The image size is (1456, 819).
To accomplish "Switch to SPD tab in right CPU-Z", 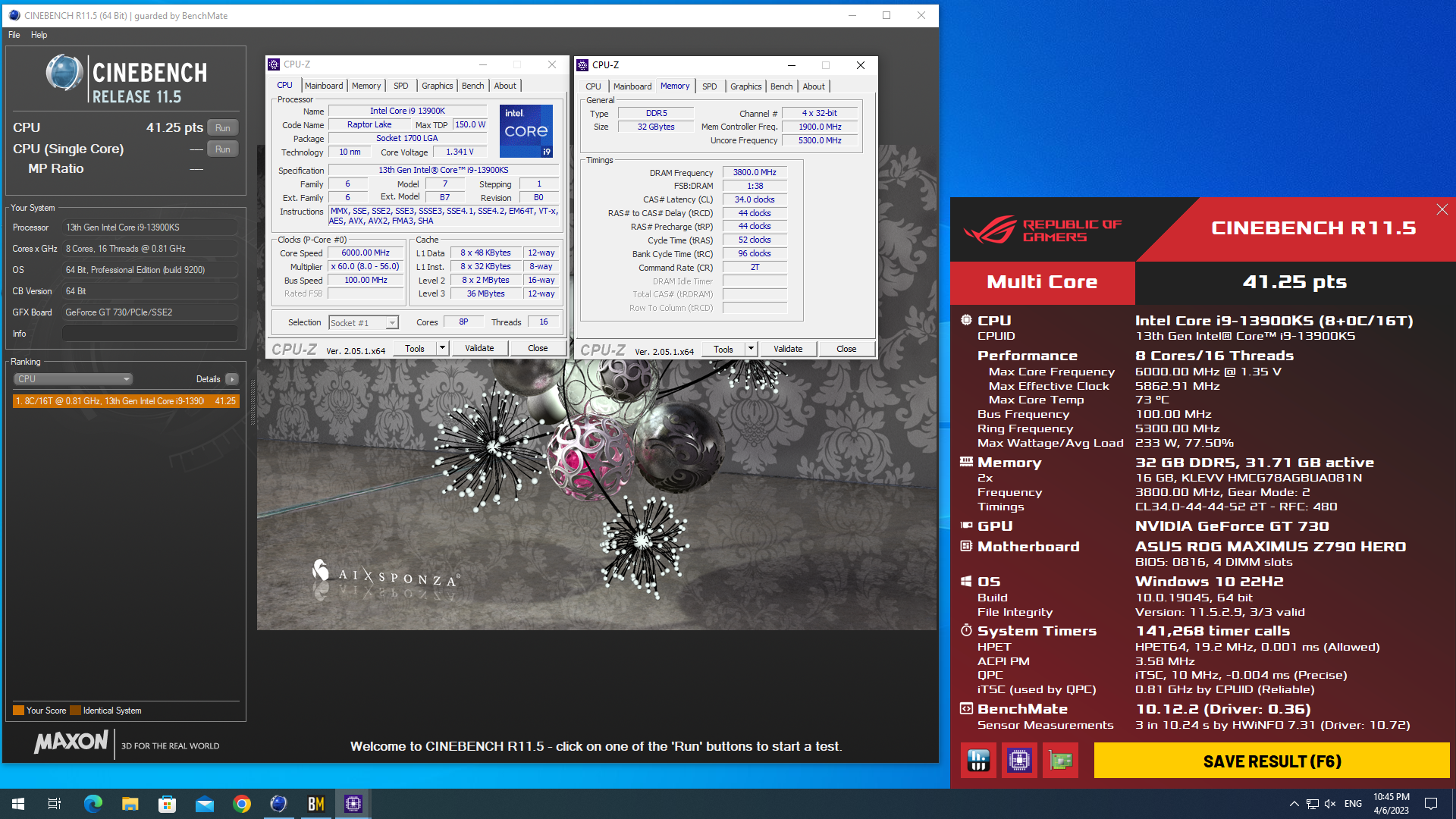I will click(710, 86).
